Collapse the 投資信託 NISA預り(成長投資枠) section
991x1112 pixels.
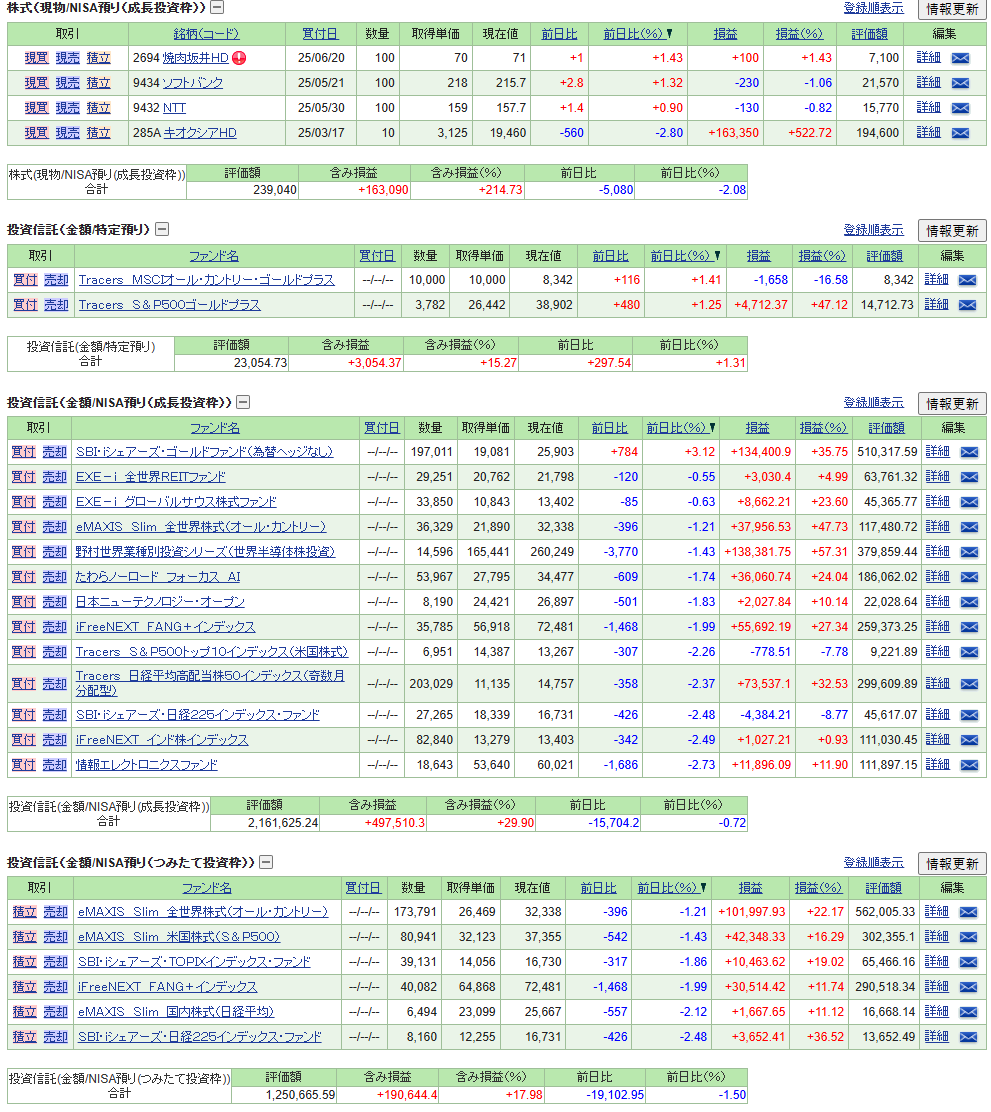click(x=243, y=403)
